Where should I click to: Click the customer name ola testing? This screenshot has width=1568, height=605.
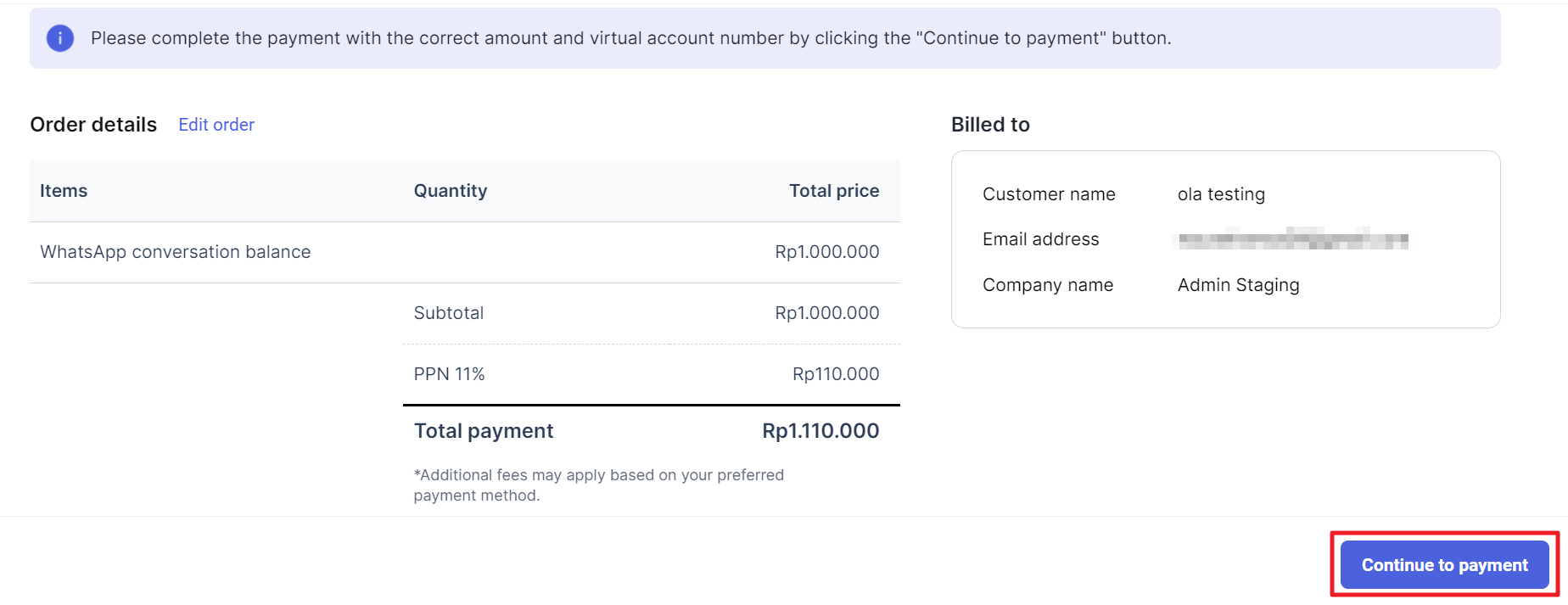(1221, 194)
